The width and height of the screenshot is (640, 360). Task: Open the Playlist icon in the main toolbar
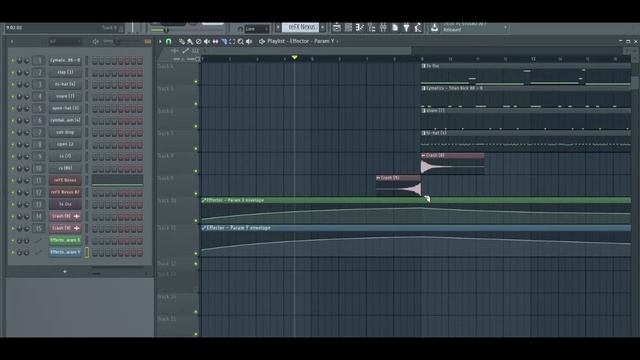[x=337, y=27]
